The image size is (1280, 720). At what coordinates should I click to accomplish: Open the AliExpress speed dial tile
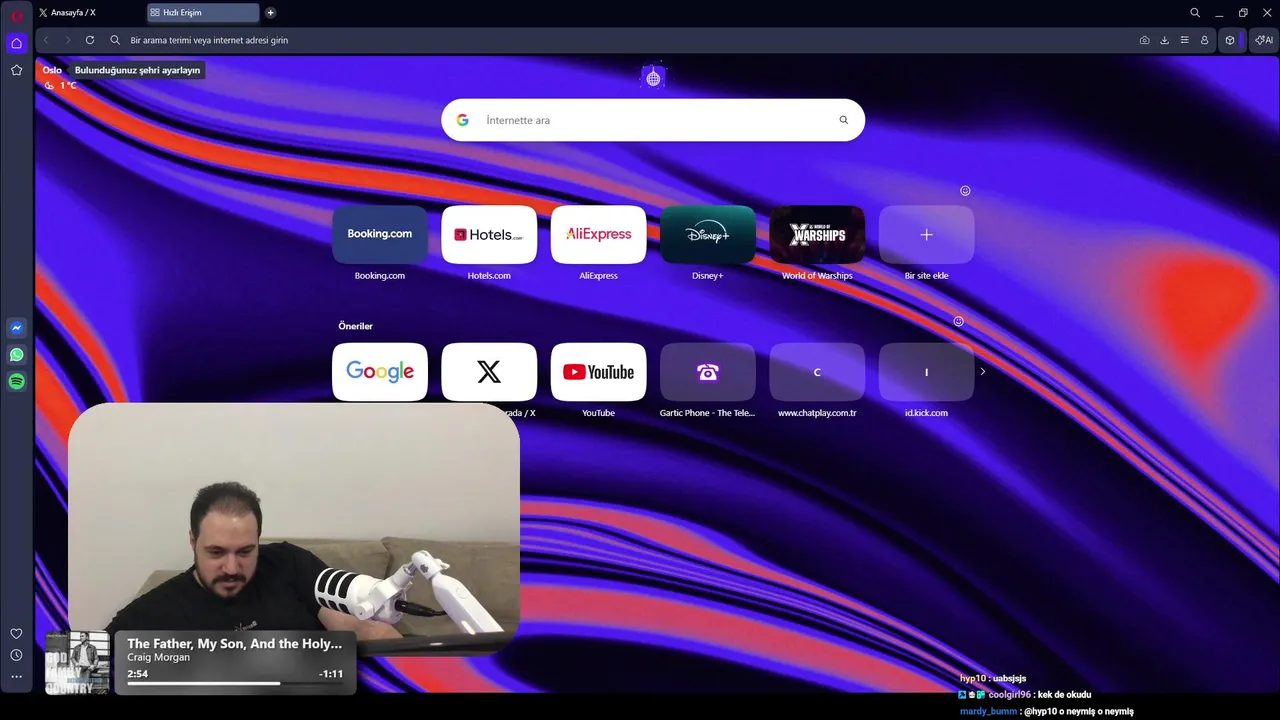(x=598, y=235)
